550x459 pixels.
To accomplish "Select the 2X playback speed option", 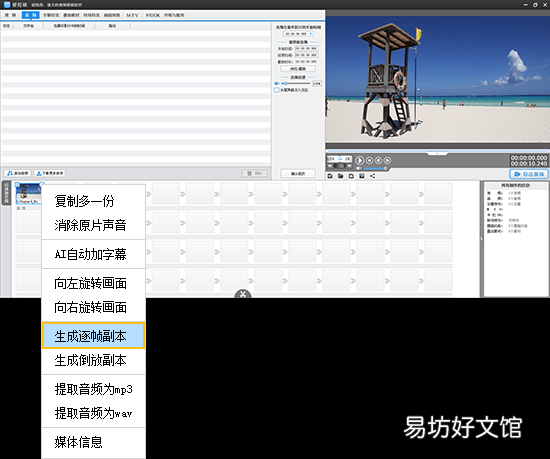I will (347, 159).
